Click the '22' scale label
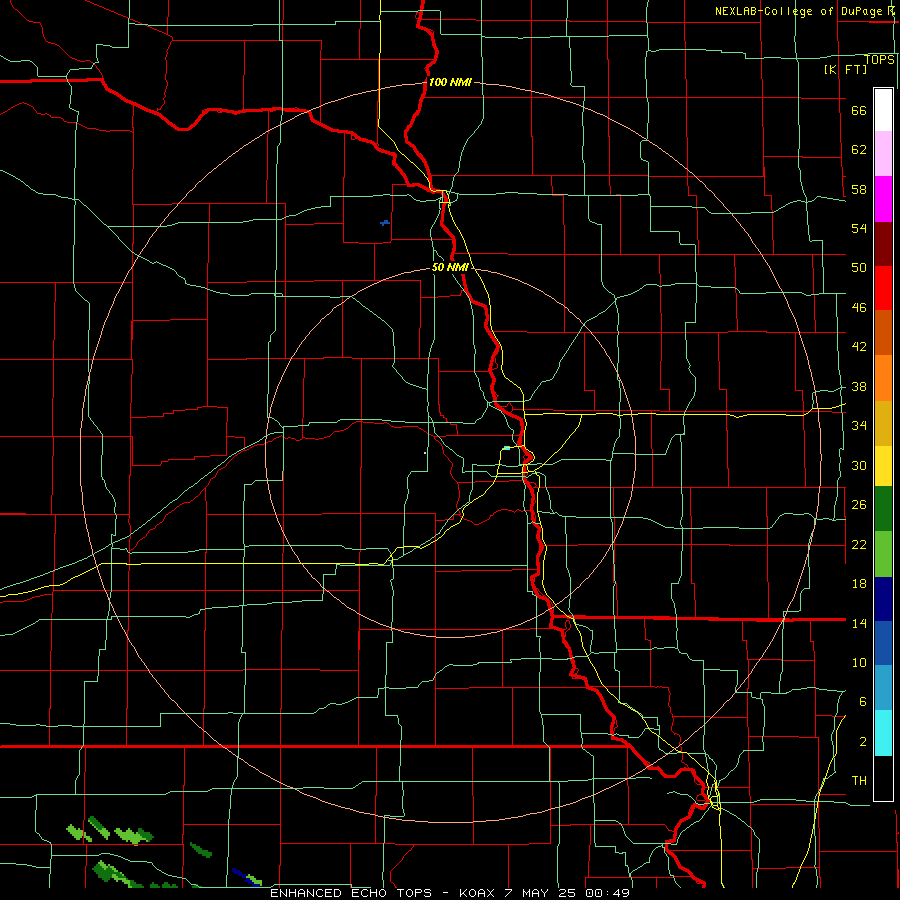This screenshot has height=900, width=900. pyautogui.click(x=859, y=544)
